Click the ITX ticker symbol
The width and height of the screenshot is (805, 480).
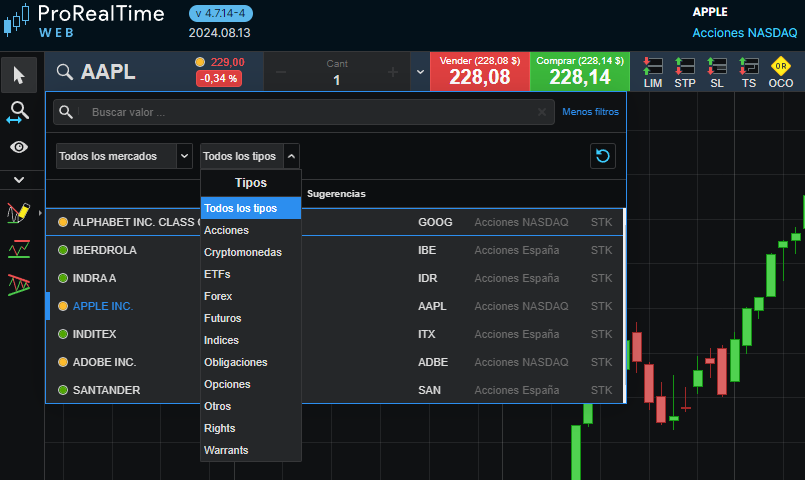click(426, 334)
